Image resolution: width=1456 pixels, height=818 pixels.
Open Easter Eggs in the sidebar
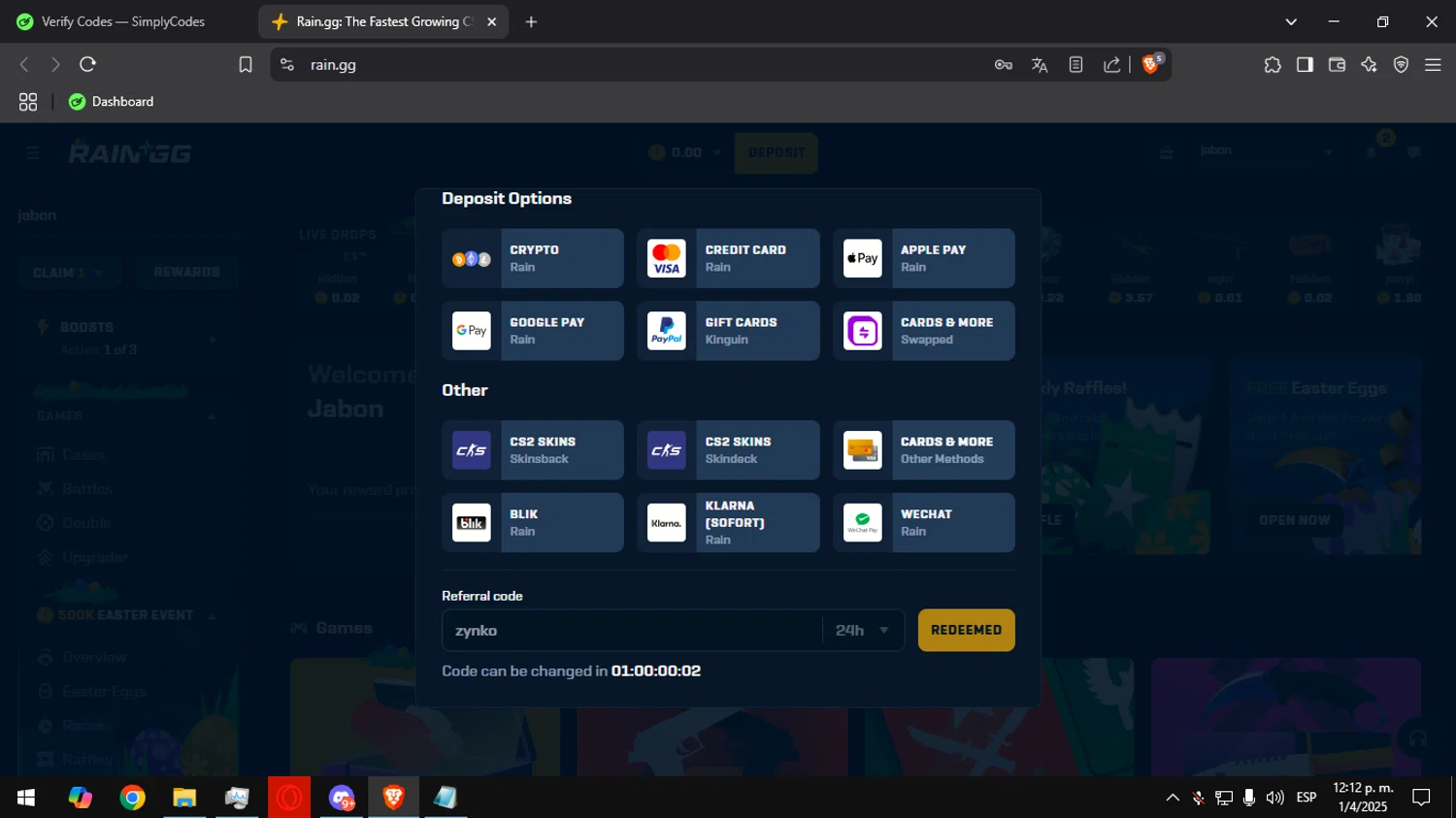(90, 691)
